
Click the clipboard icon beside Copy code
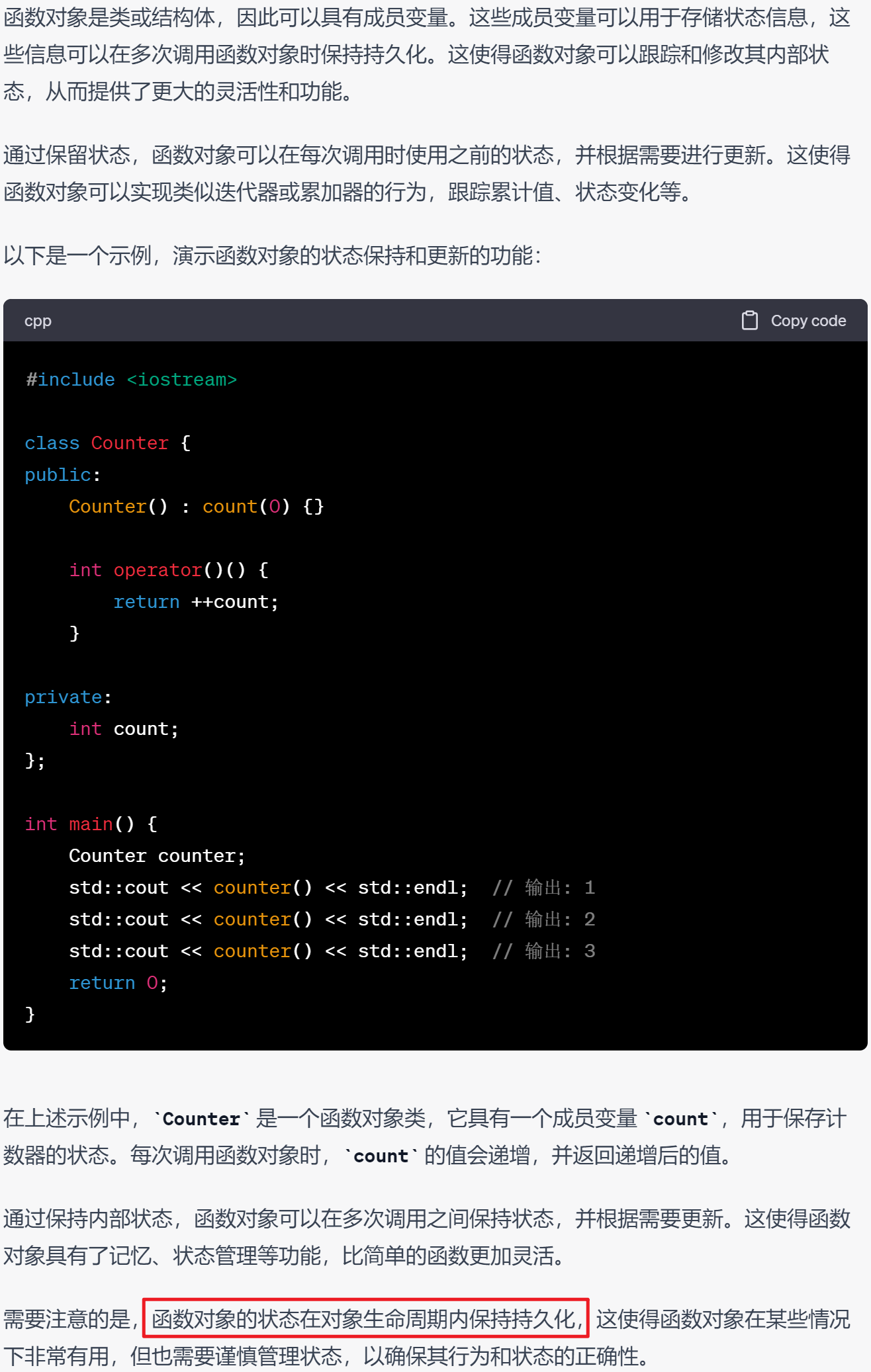point(749,321)
